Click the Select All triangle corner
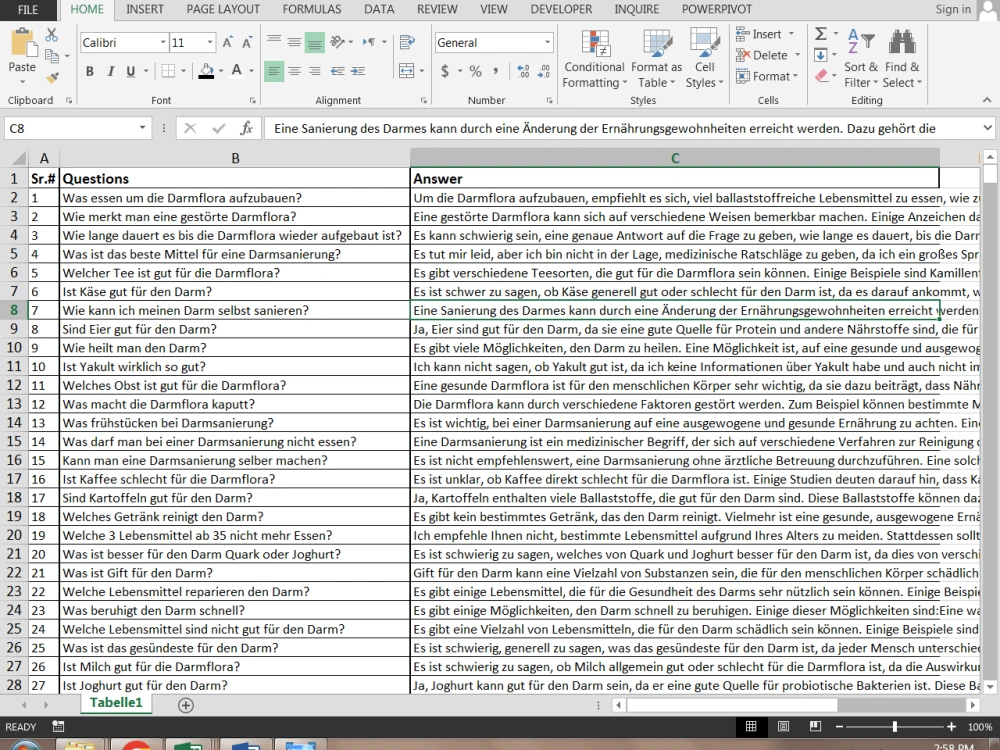 pos(19,158)
